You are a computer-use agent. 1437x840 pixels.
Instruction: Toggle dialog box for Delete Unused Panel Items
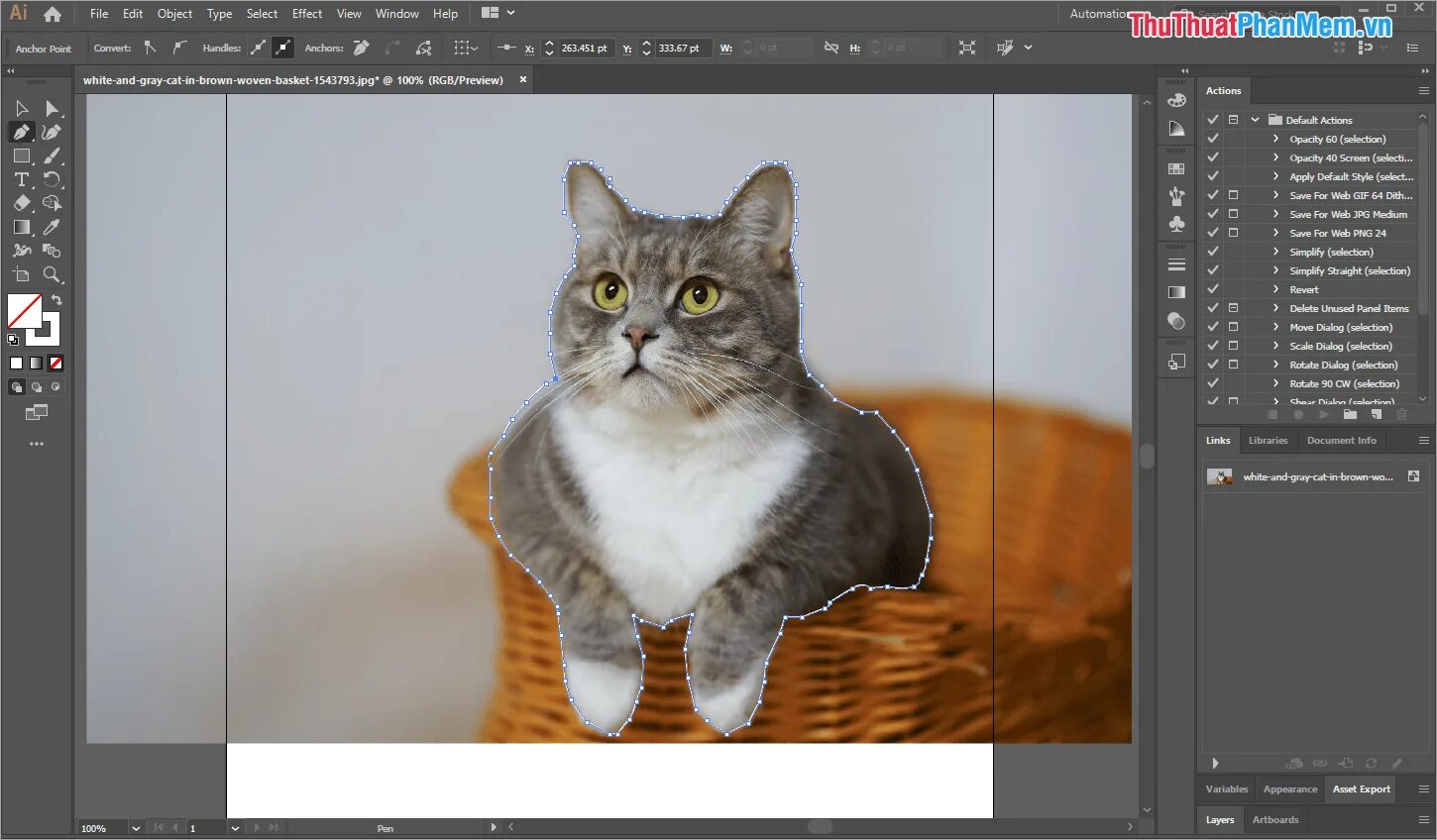[x=1233, y=308]
